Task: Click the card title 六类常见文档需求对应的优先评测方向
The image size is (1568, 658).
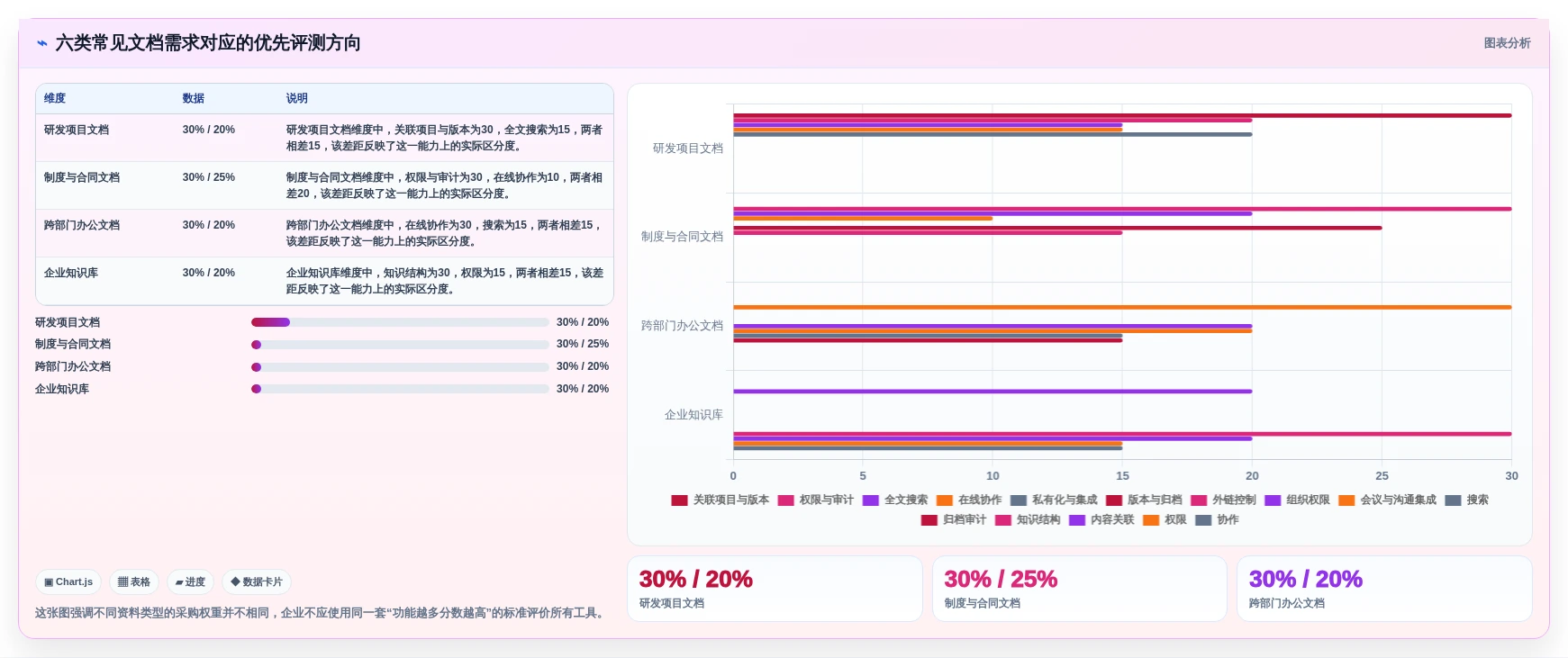Action: coord(208,43)
